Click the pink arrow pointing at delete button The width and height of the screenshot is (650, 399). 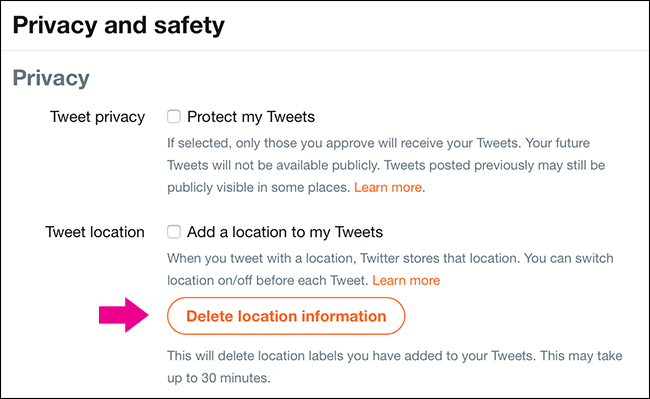(x=124, y=315)
